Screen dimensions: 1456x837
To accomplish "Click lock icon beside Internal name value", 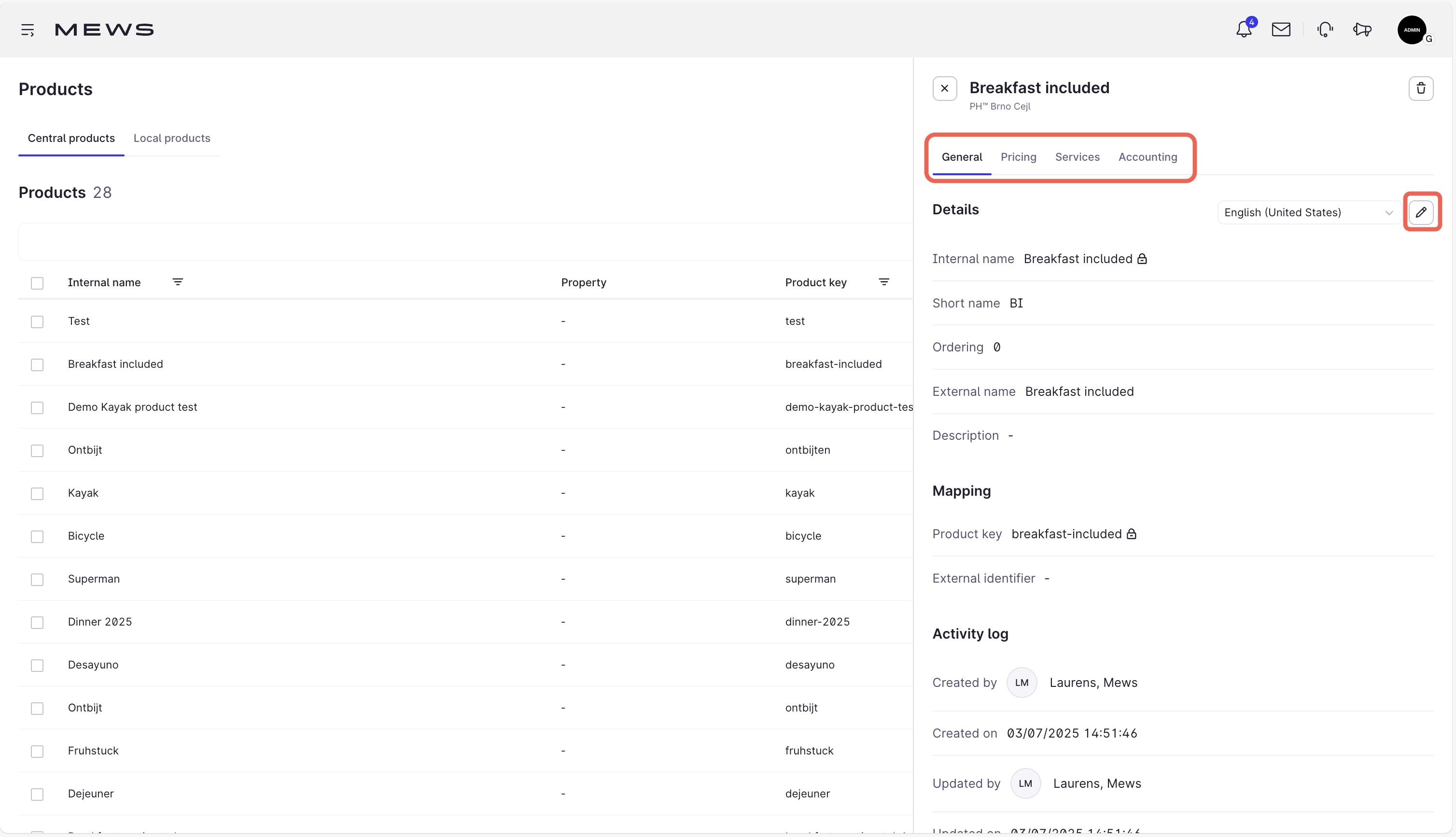I will pyautogui.click(x=1142, y=259).
